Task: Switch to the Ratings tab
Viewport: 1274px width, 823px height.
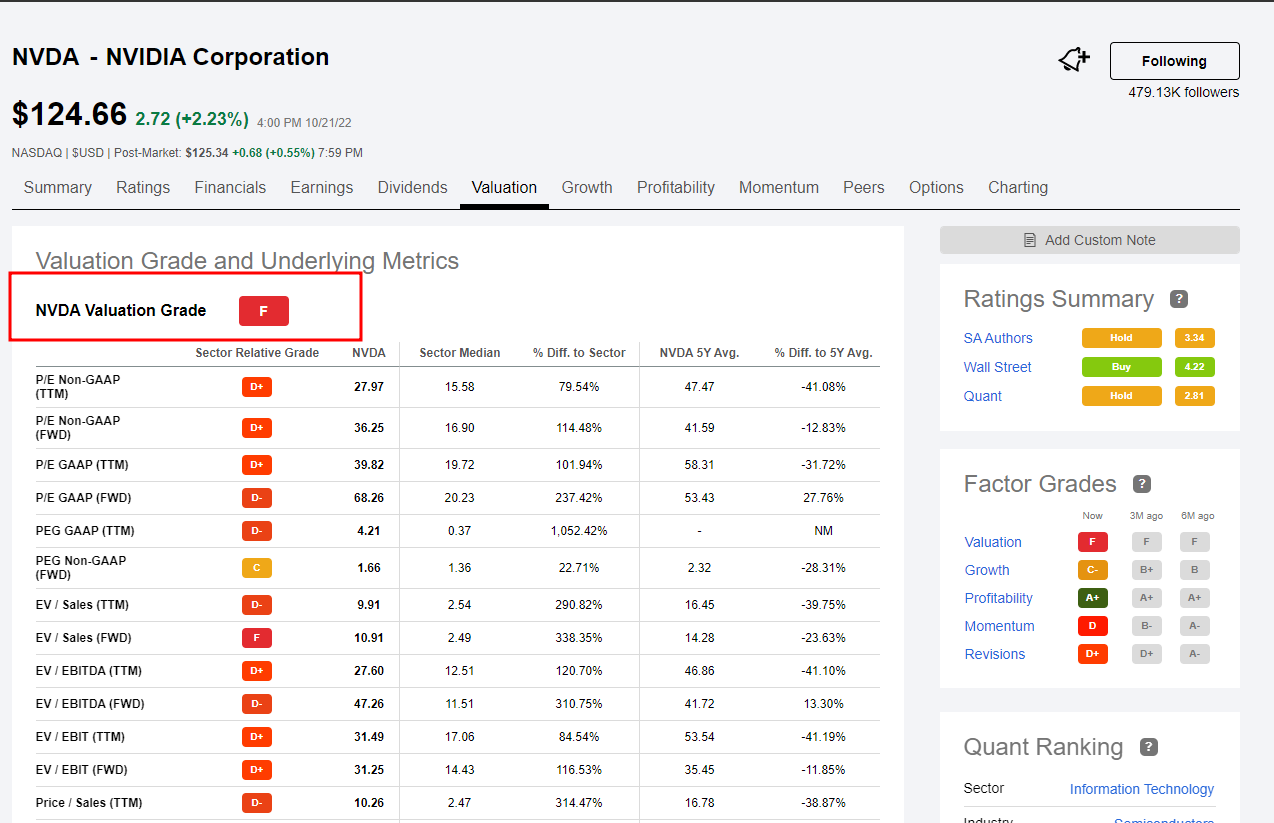Action: [143, 188]
